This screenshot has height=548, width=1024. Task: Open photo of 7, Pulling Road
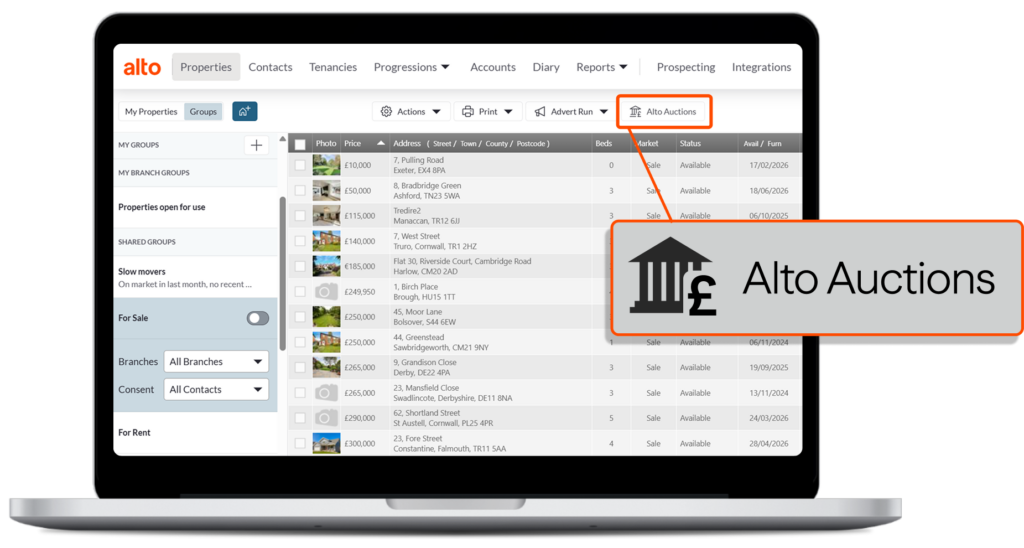click(x=326, y=165)
